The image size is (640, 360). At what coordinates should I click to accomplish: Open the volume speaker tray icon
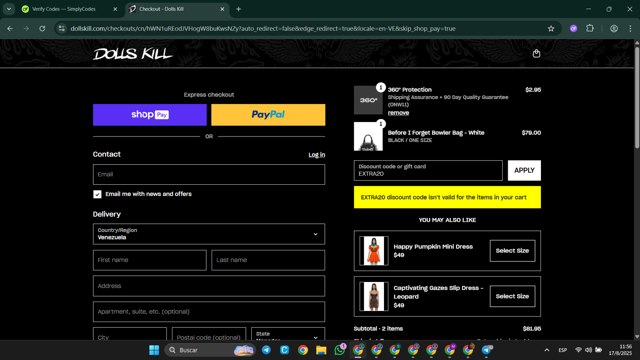[588, 350]
